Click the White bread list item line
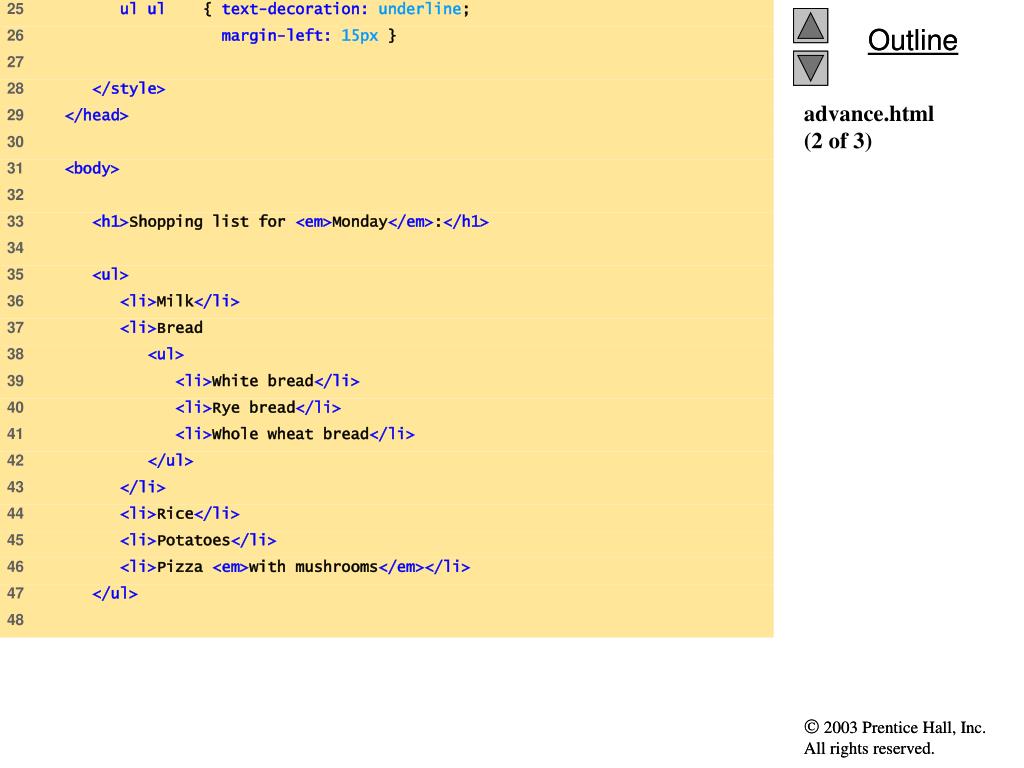1024x768 pixels. pos(267,381)
